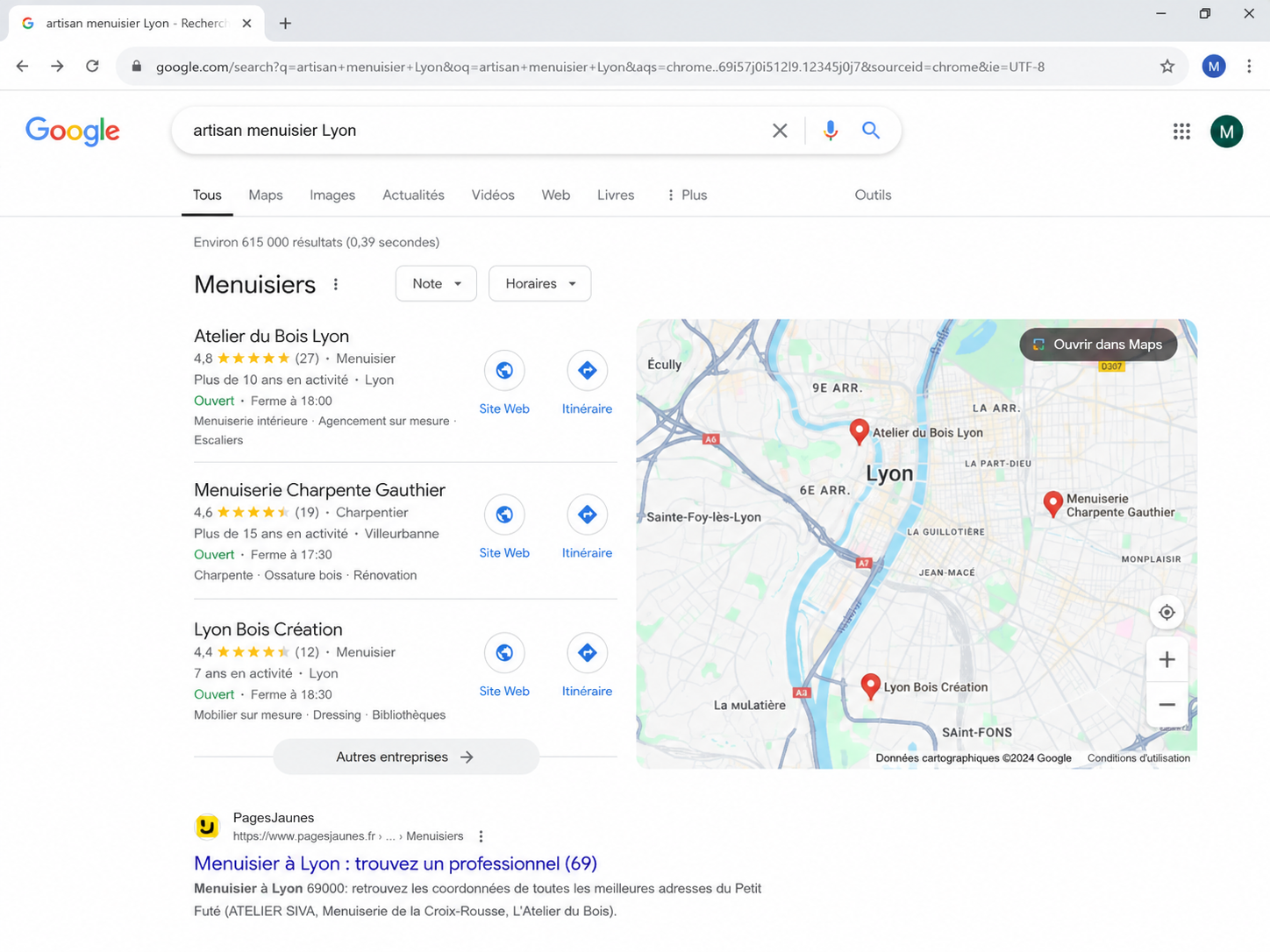Image resolution: width=1270 pixels, height=952 pixels.
Task: Click the browser address bar URL
Action: (x=600, y=67)
